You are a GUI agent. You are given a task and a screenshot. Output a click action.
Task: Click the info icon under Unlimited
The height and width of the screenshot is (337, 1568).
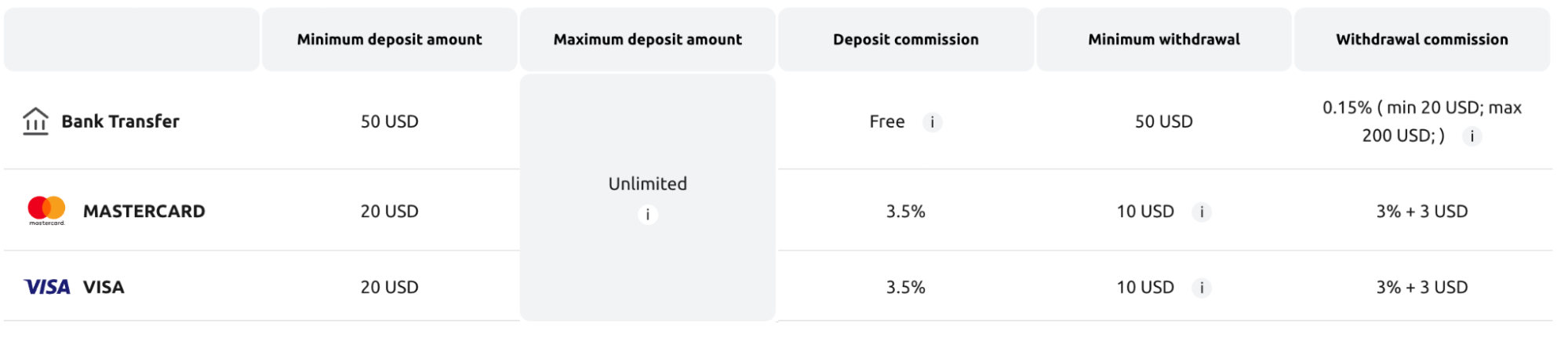[647, 215]
